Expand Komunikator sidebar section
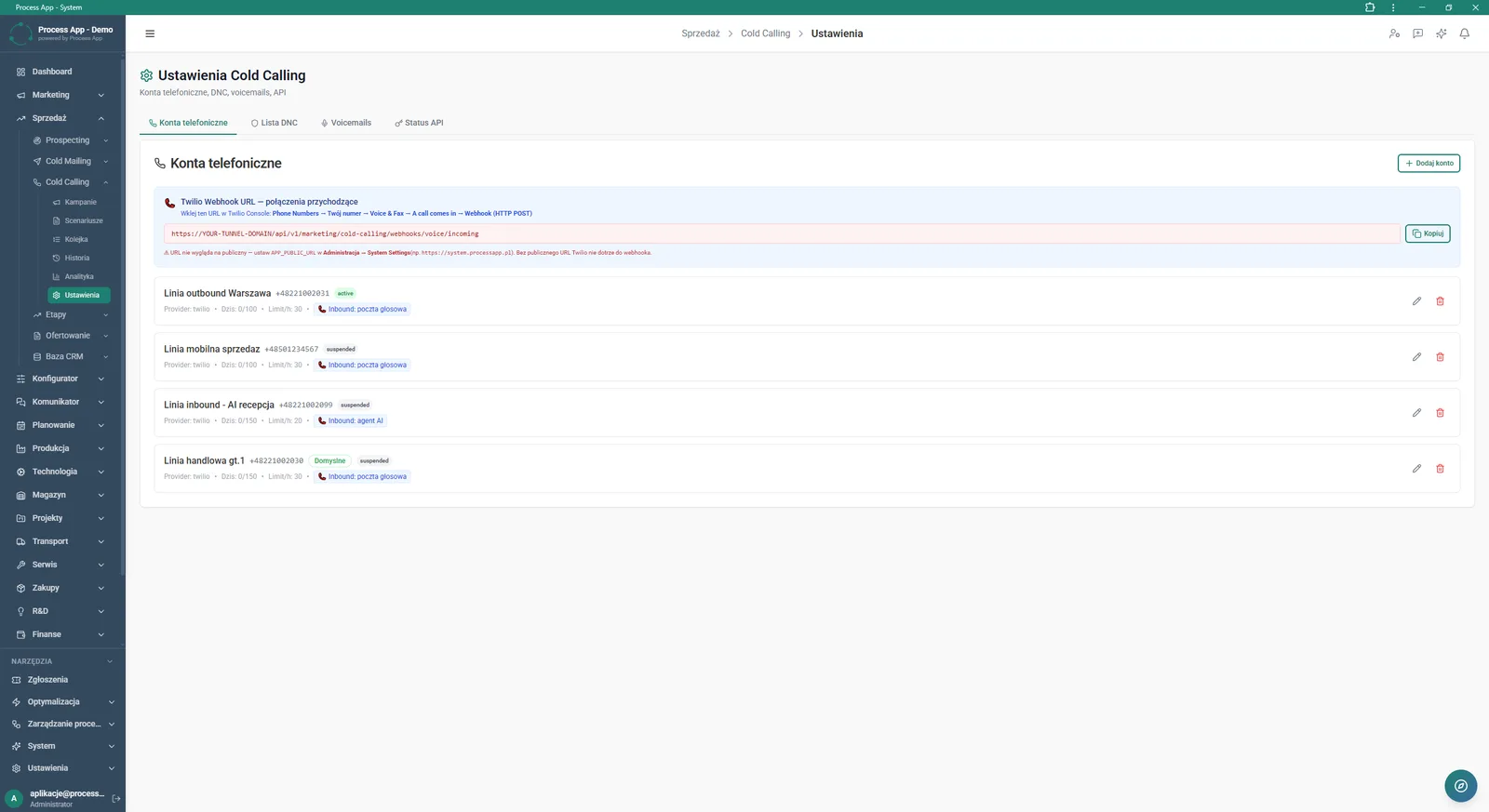Viewport: 1489px width, 812px height. tap(62, 402)
